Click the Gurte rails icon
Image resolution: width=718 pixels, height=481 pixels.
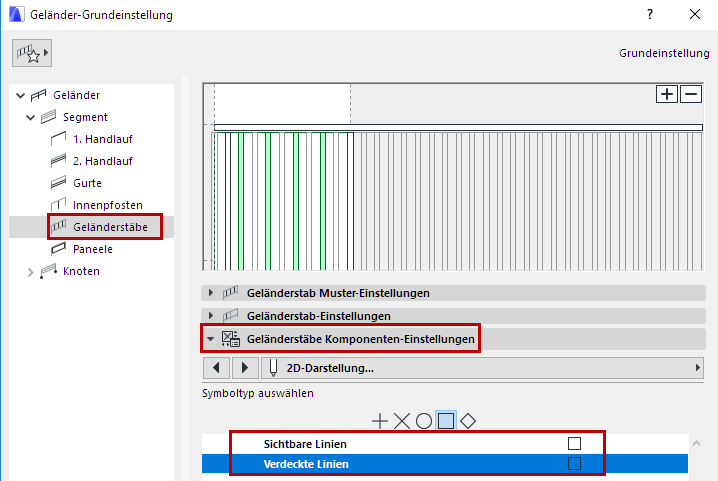click(59, 183)
